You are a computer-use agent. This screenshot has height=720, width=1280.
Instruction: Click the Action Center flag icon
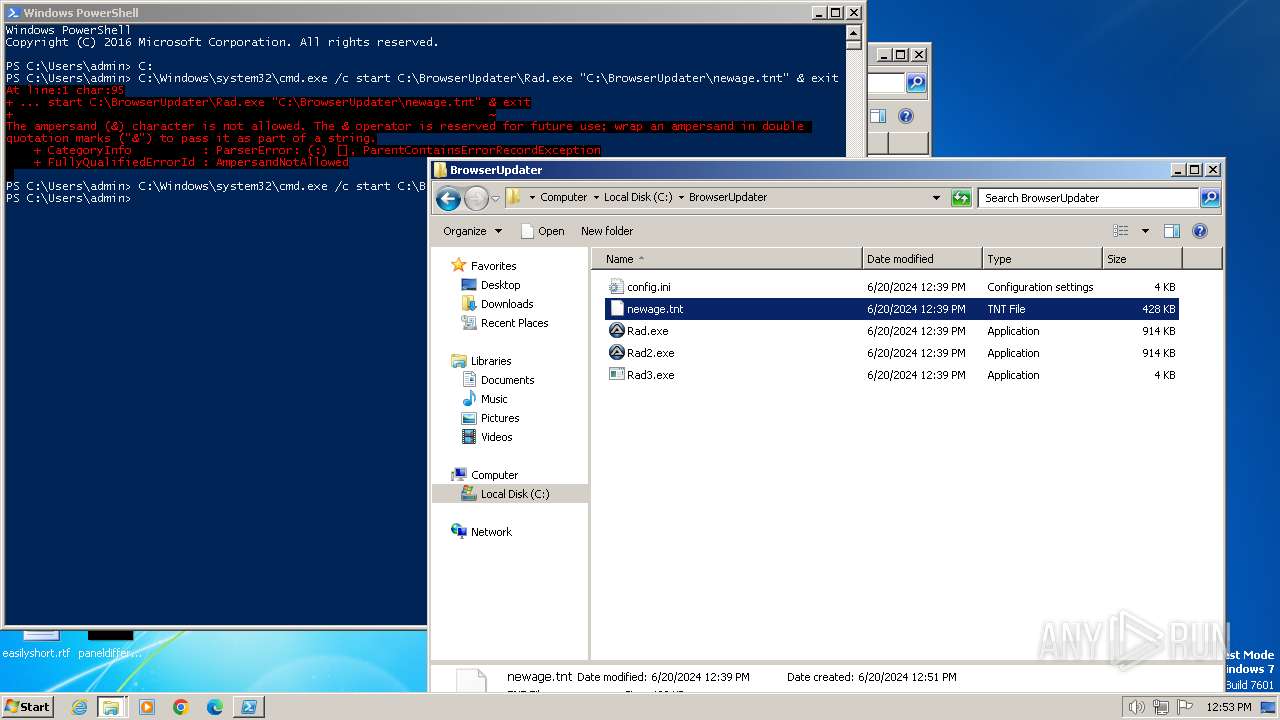tap(1185, 707)
